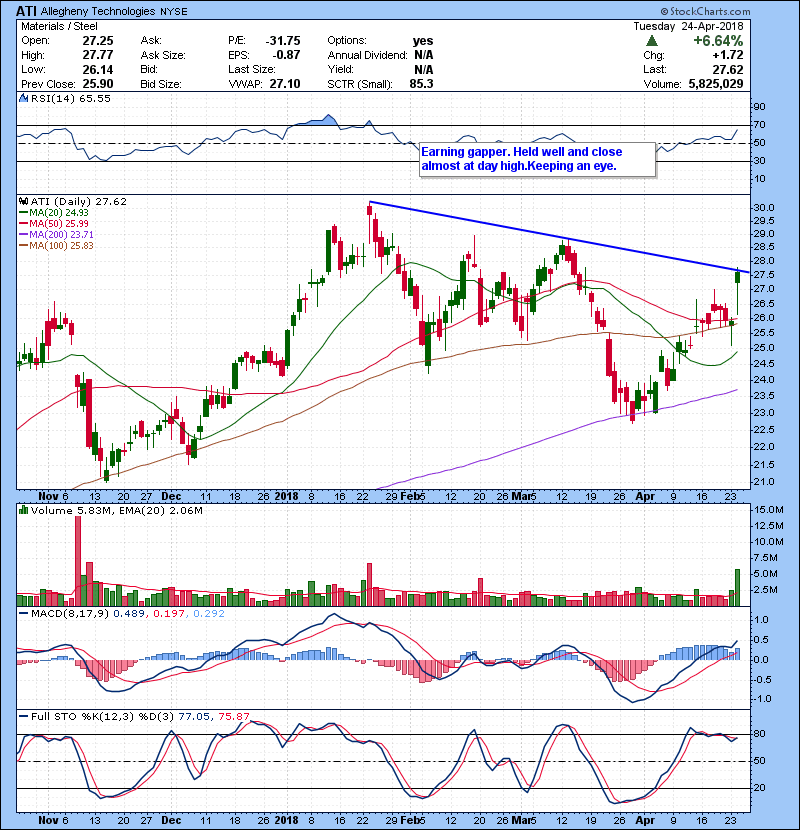The width and height of the screenshot is (800, 830).
Task: Click the Bid Size label
Action: click(161, 84)
